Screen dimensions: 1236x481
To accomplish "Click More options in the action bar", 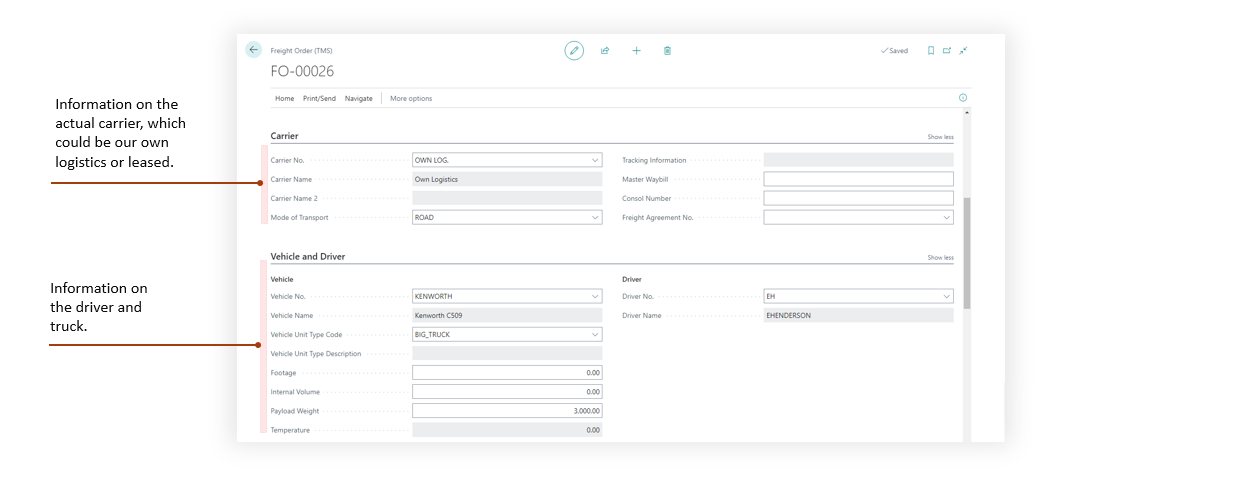I will [411, 99].
